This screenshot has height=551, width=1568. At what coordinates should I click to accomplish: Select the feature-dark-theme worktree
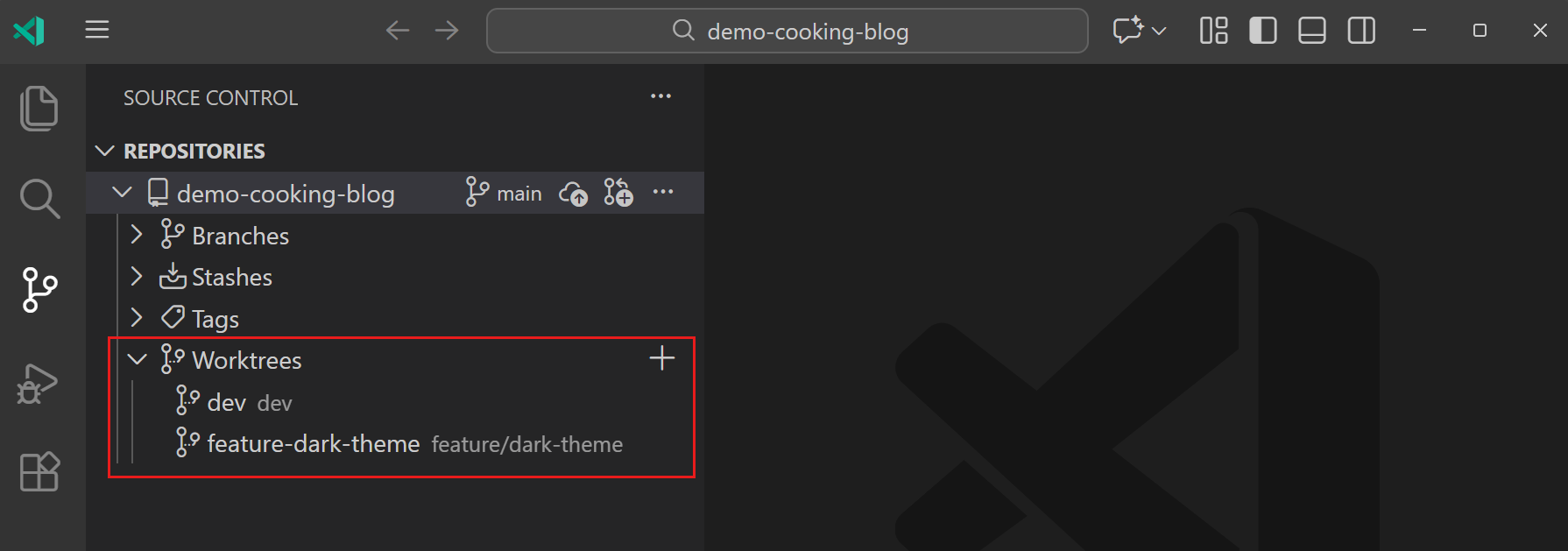[314, 443]
